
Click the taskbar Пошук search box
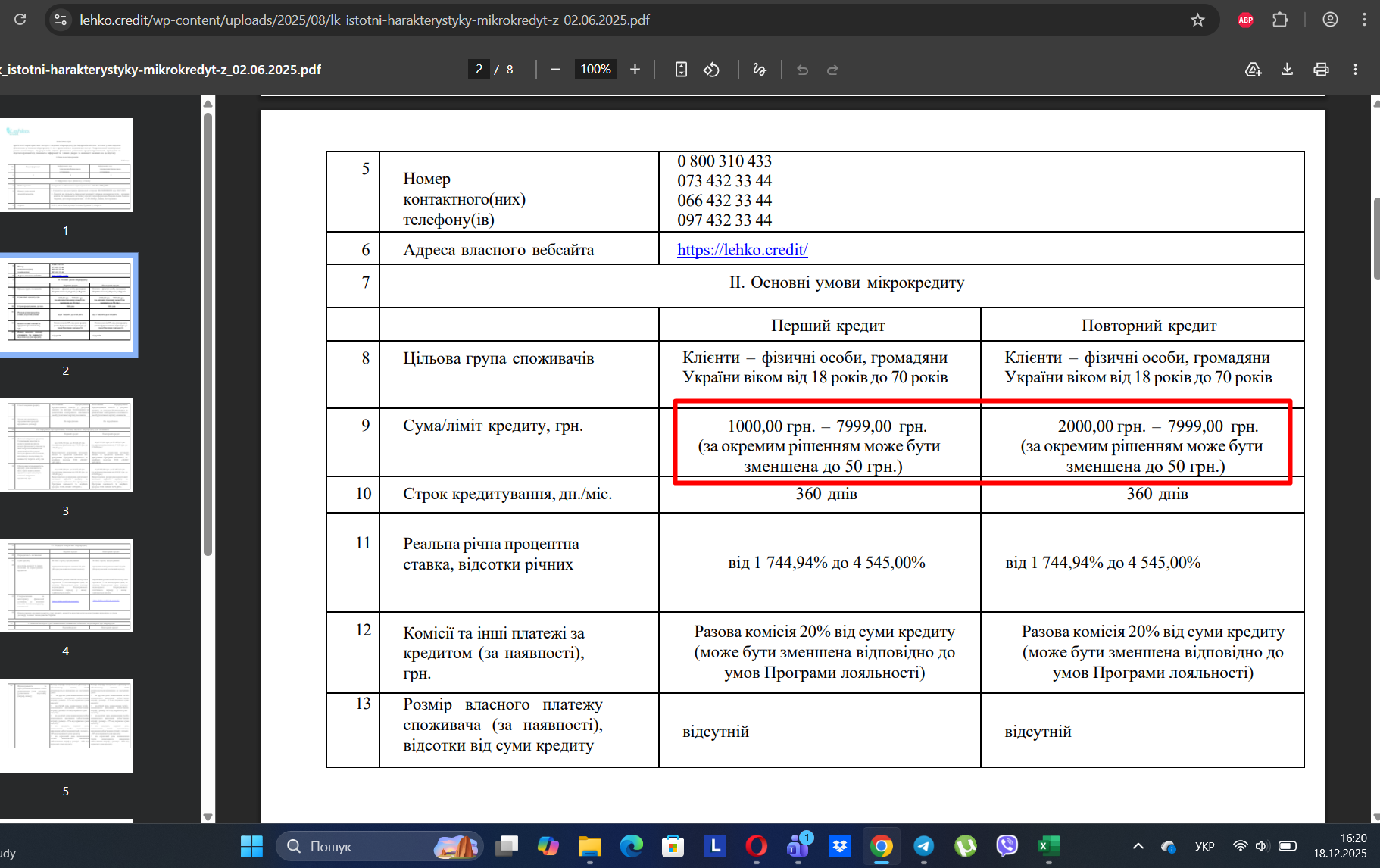click(379, 846)
